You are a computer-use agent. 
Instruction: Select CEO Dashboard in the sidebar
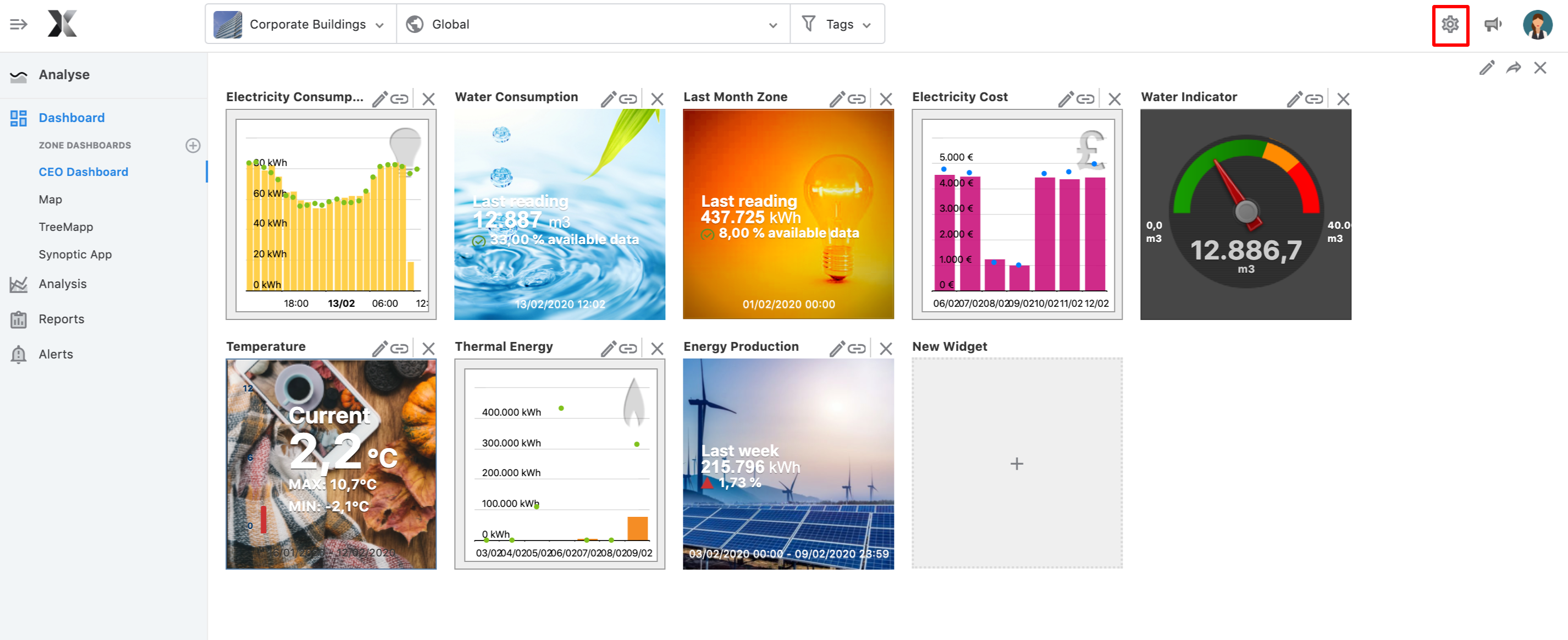click(84, 172)
